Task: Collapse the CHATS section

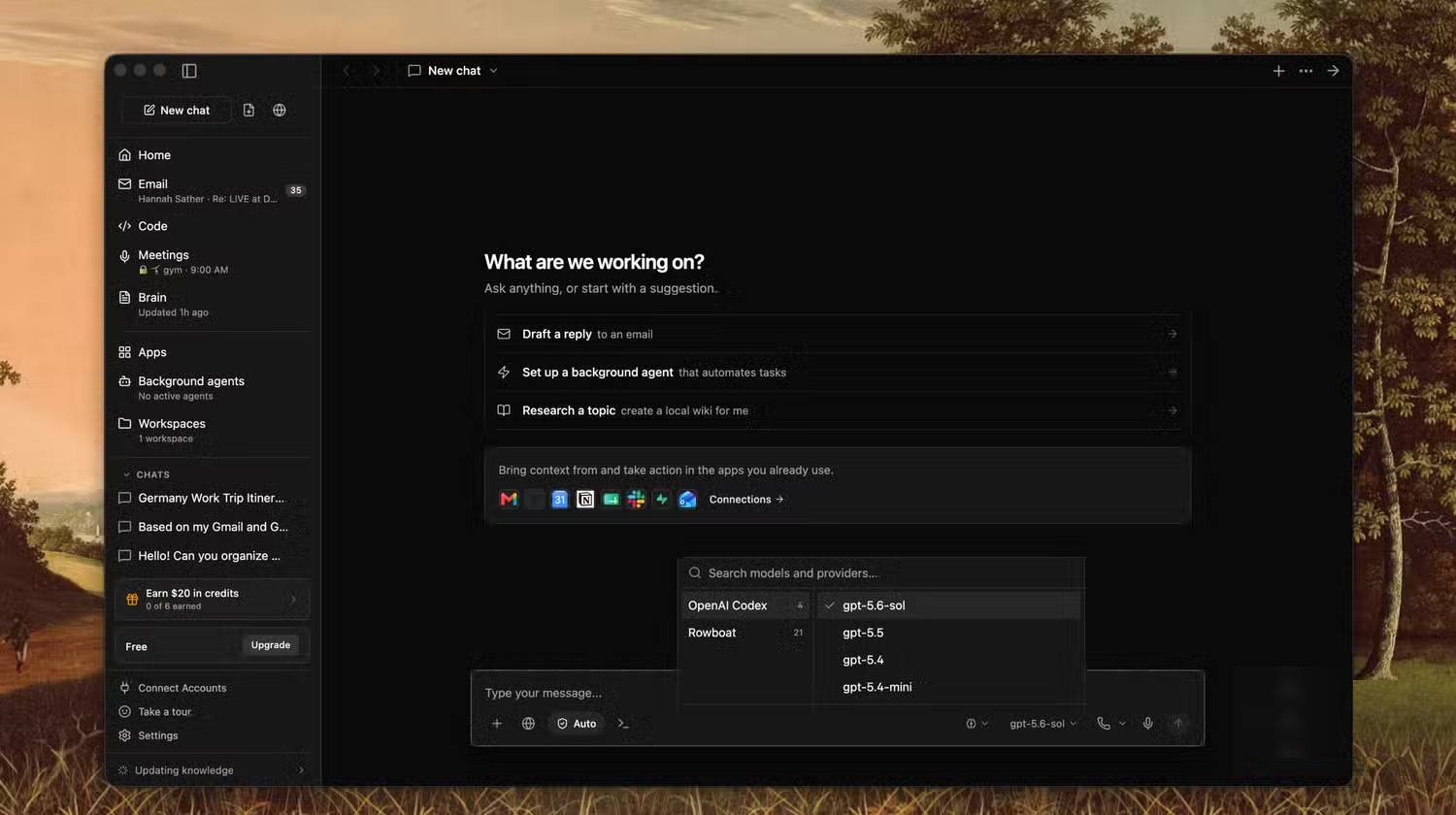Action: [x=146, y=474]
